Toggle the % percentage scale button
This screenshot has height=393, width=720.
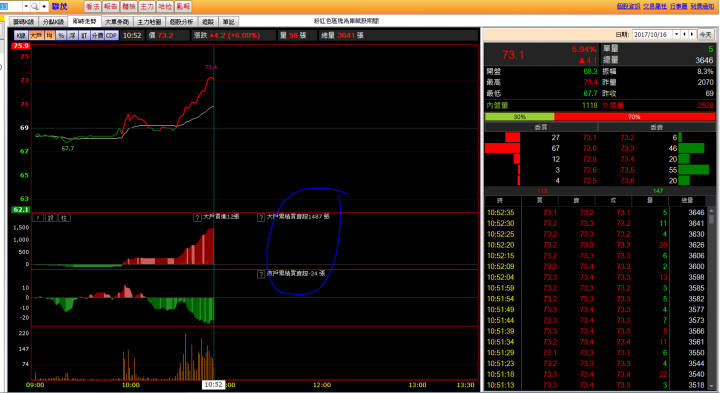(x=61, y=35)
